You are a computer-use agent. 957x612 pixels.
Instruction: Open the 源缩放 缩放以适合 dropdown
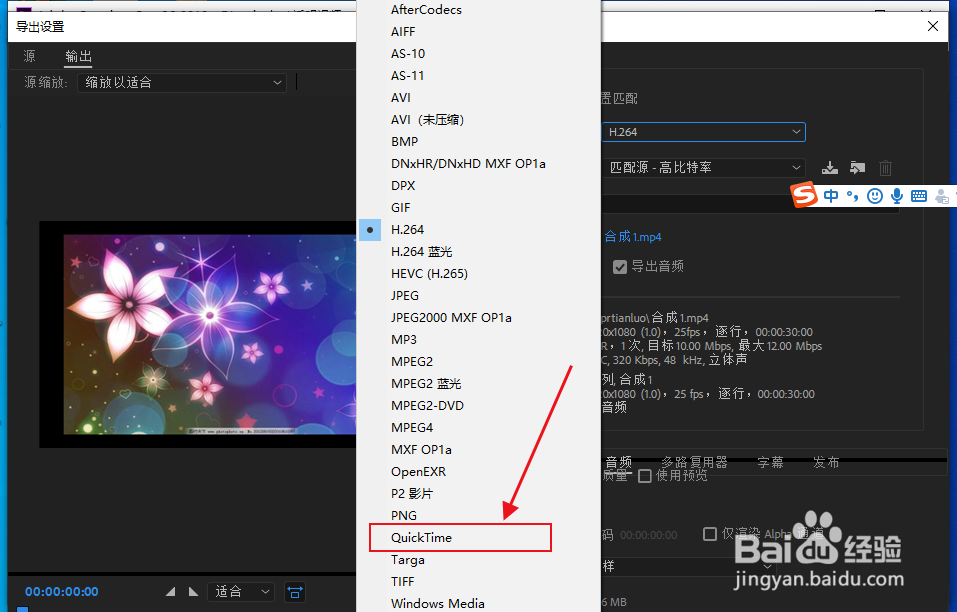coord(182,82)
